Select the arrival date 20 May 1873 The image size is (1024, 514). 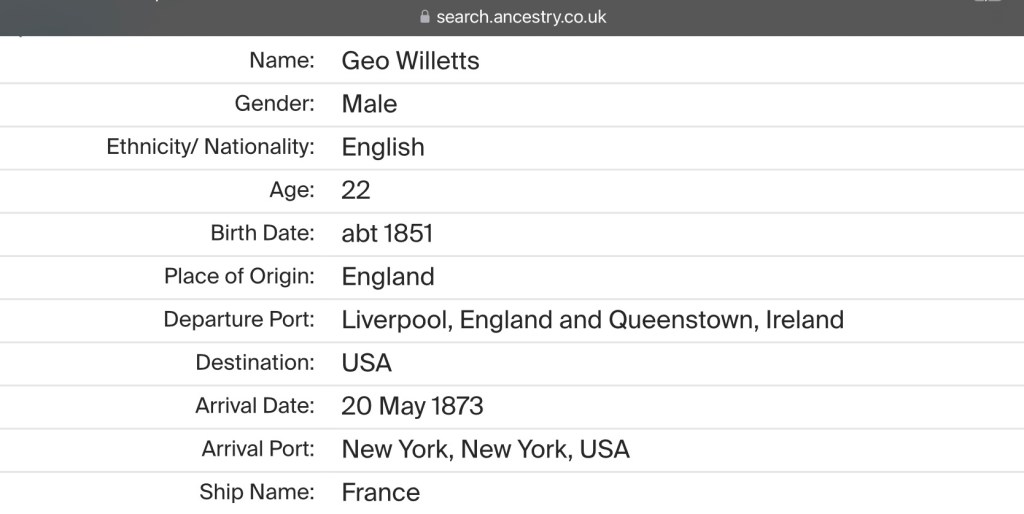click(x=412, y=406)
